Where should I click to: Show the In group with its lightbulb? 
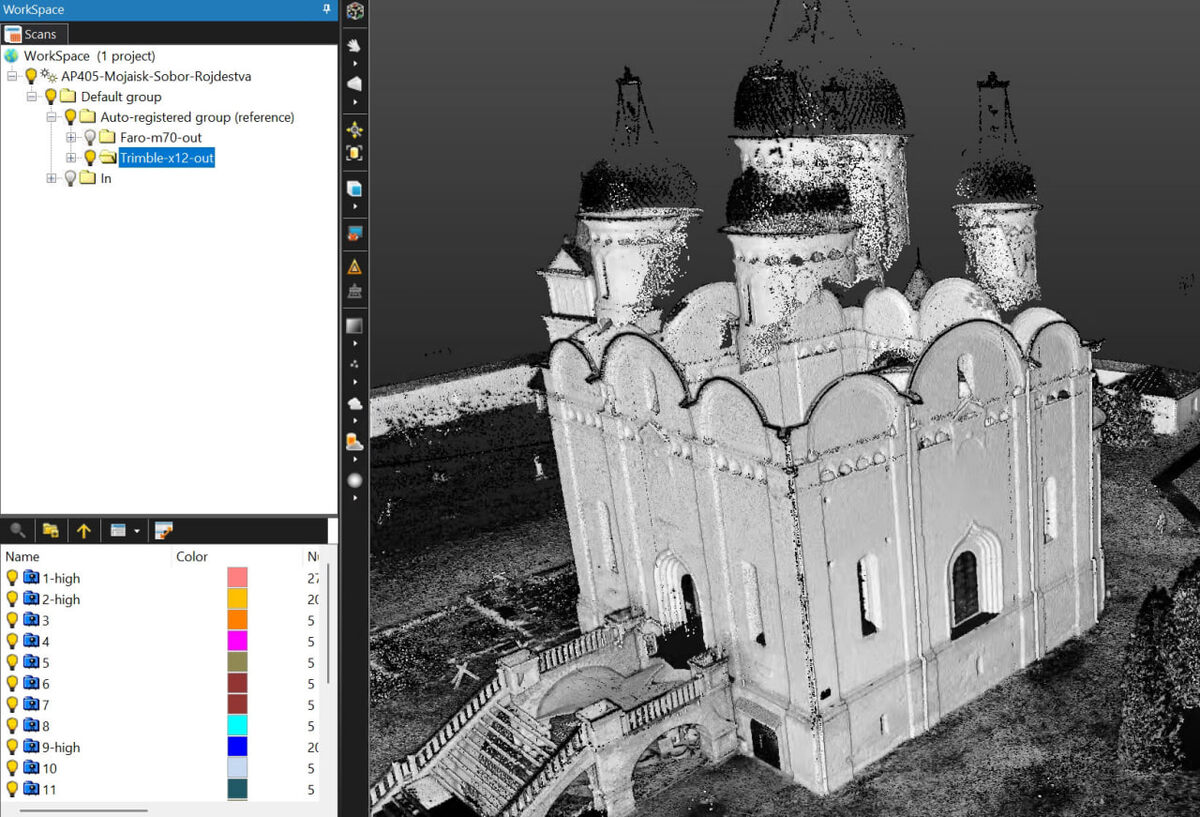[x=70, y=178]
